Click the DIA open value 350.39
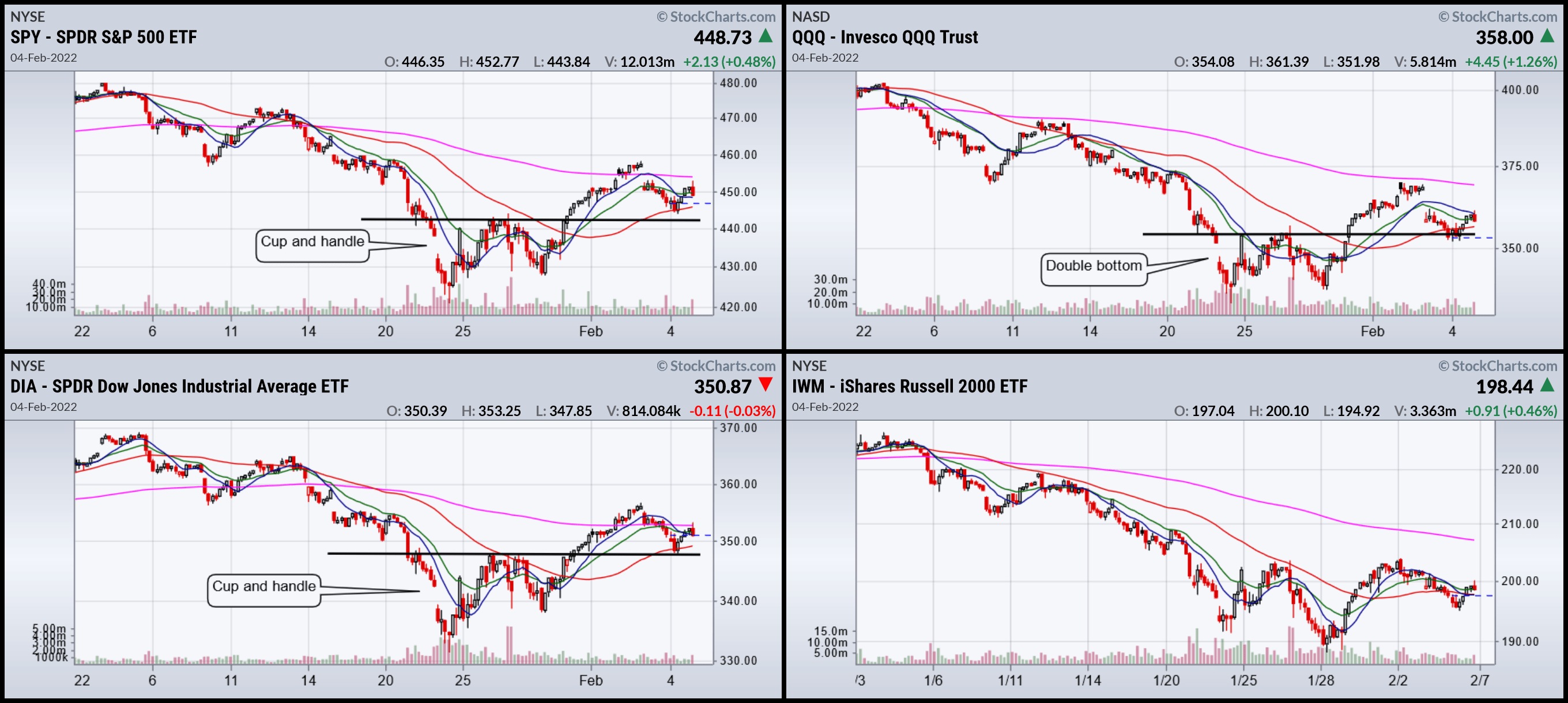The image size is (1568, 703). click(x=425, y=411)
